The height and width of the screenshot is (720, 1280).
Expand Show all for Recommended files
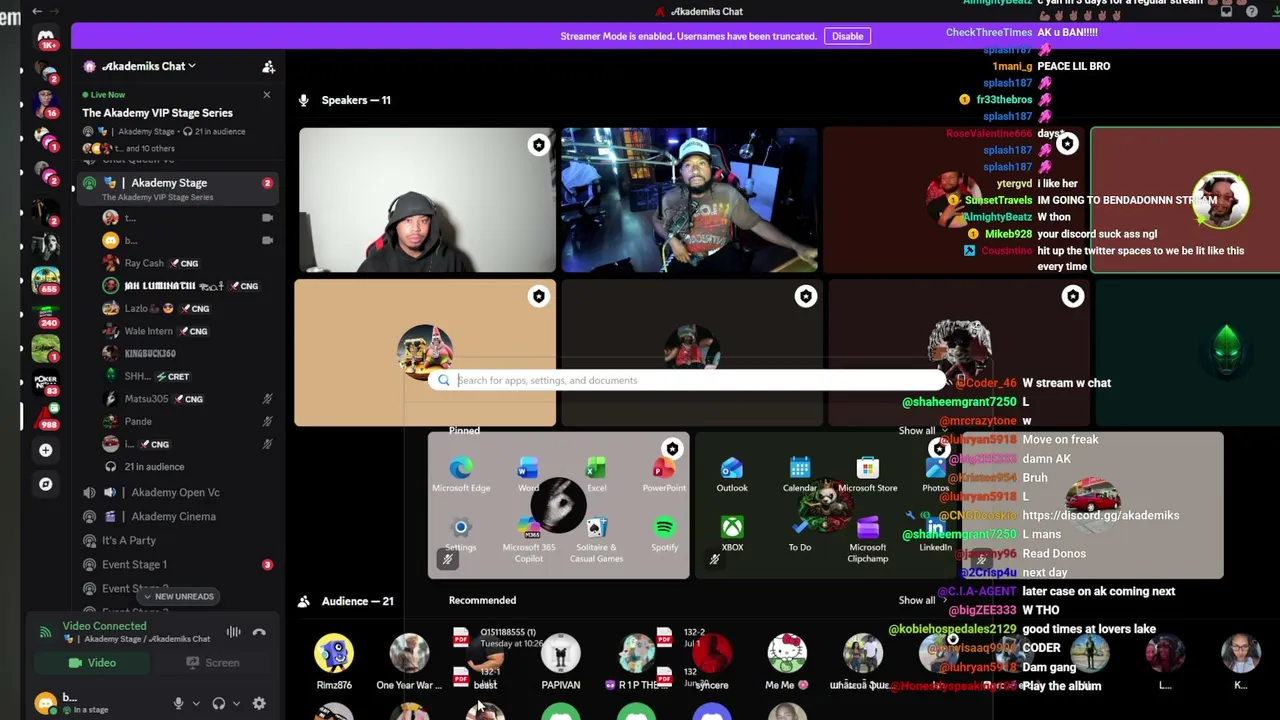coord(921,600)
